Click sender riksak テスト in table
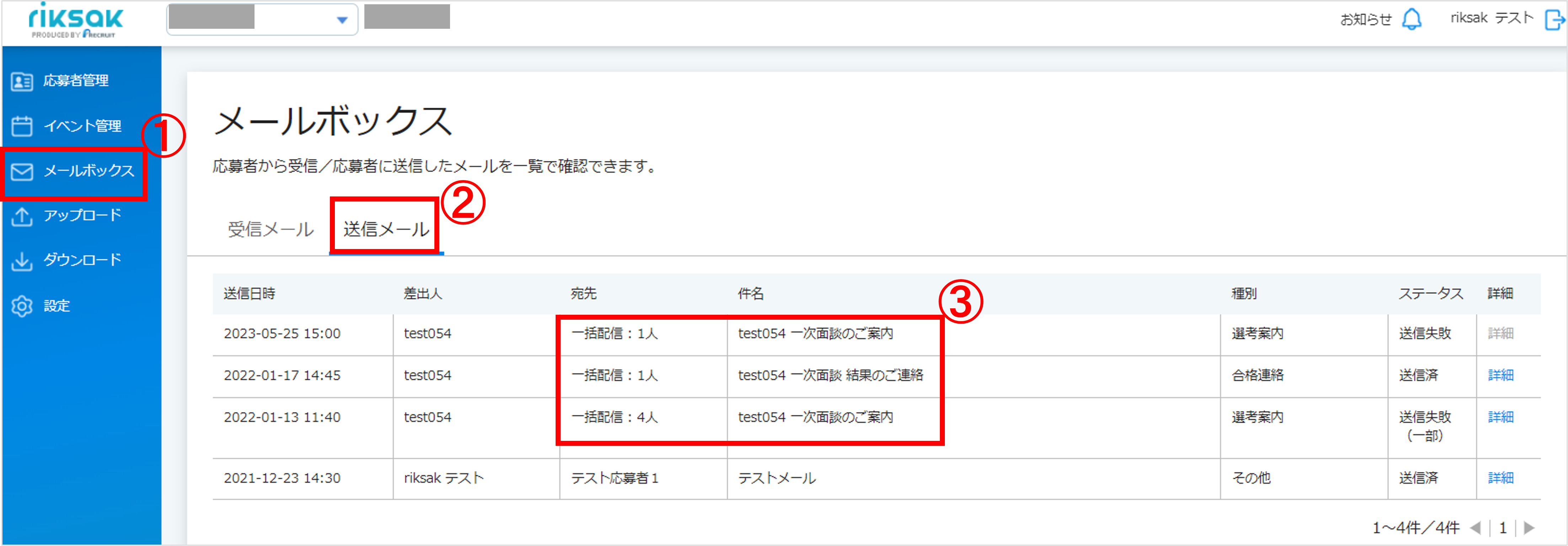1568x546 pixels. 443,478
